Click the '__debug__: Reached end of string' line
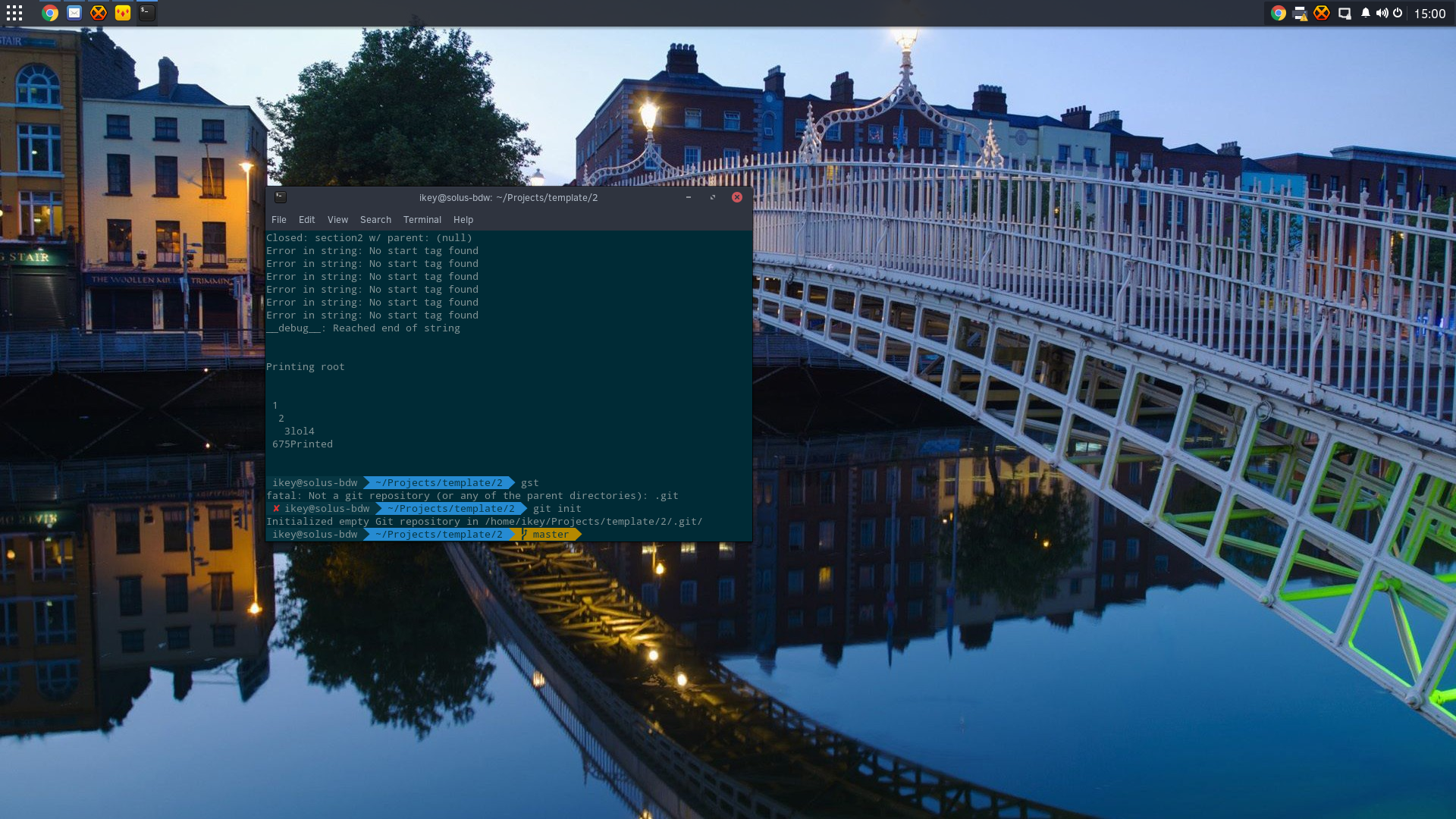Screen dimensions: 1456x819 pos(363,328)
